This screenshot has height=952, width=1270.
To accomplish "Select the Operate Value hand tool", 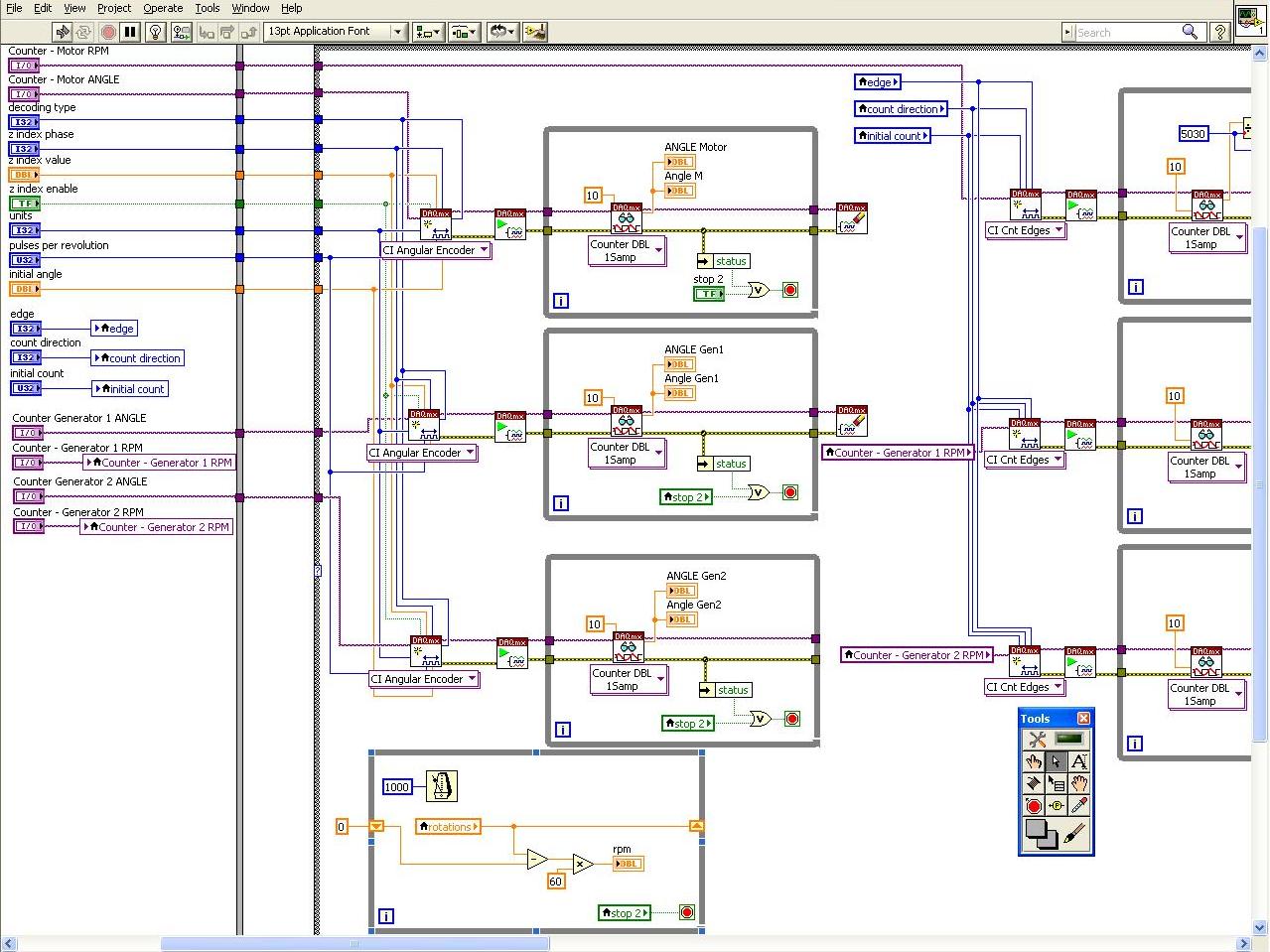I will pos(1034,761).
